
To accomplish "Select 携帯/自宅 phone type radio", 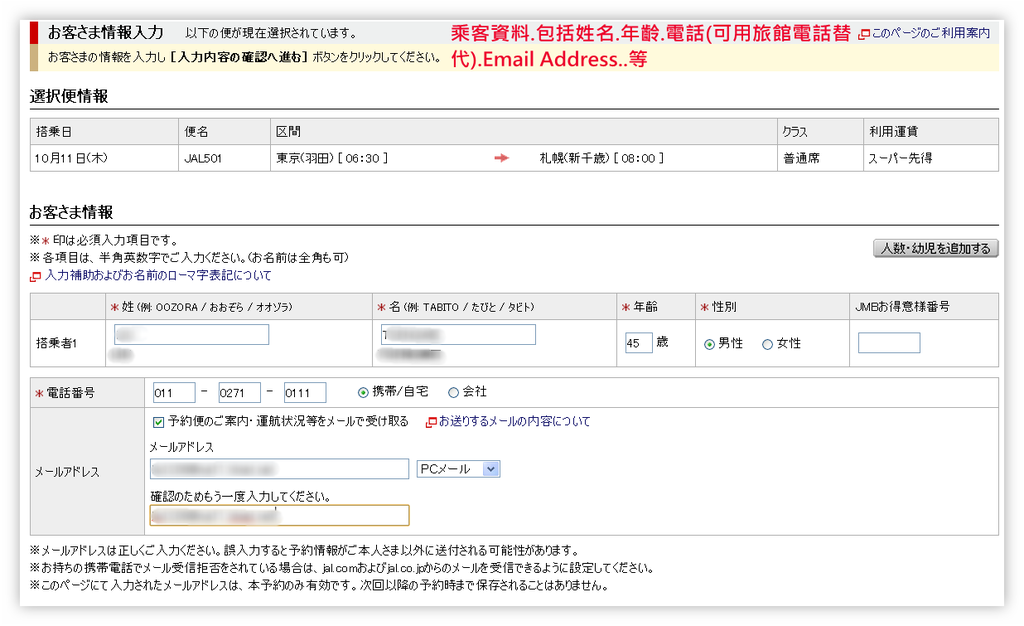I will pos(363,392).
